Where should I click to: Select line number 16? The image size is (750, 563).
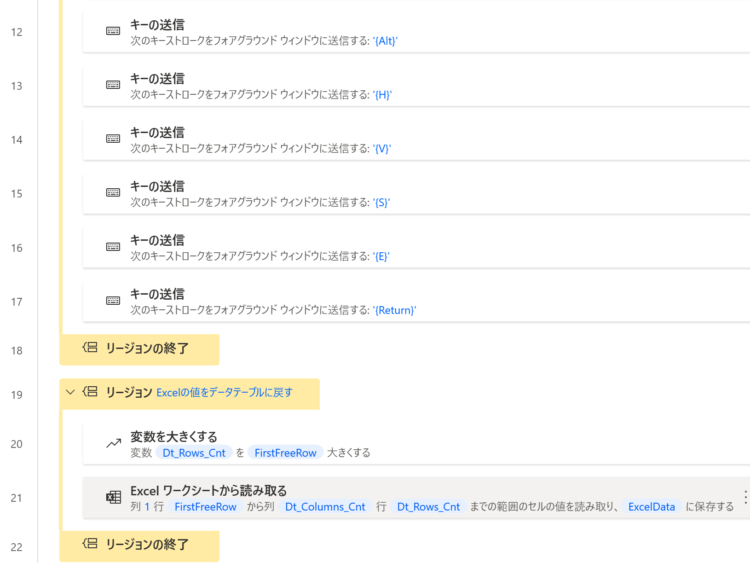tap(17, 248)
